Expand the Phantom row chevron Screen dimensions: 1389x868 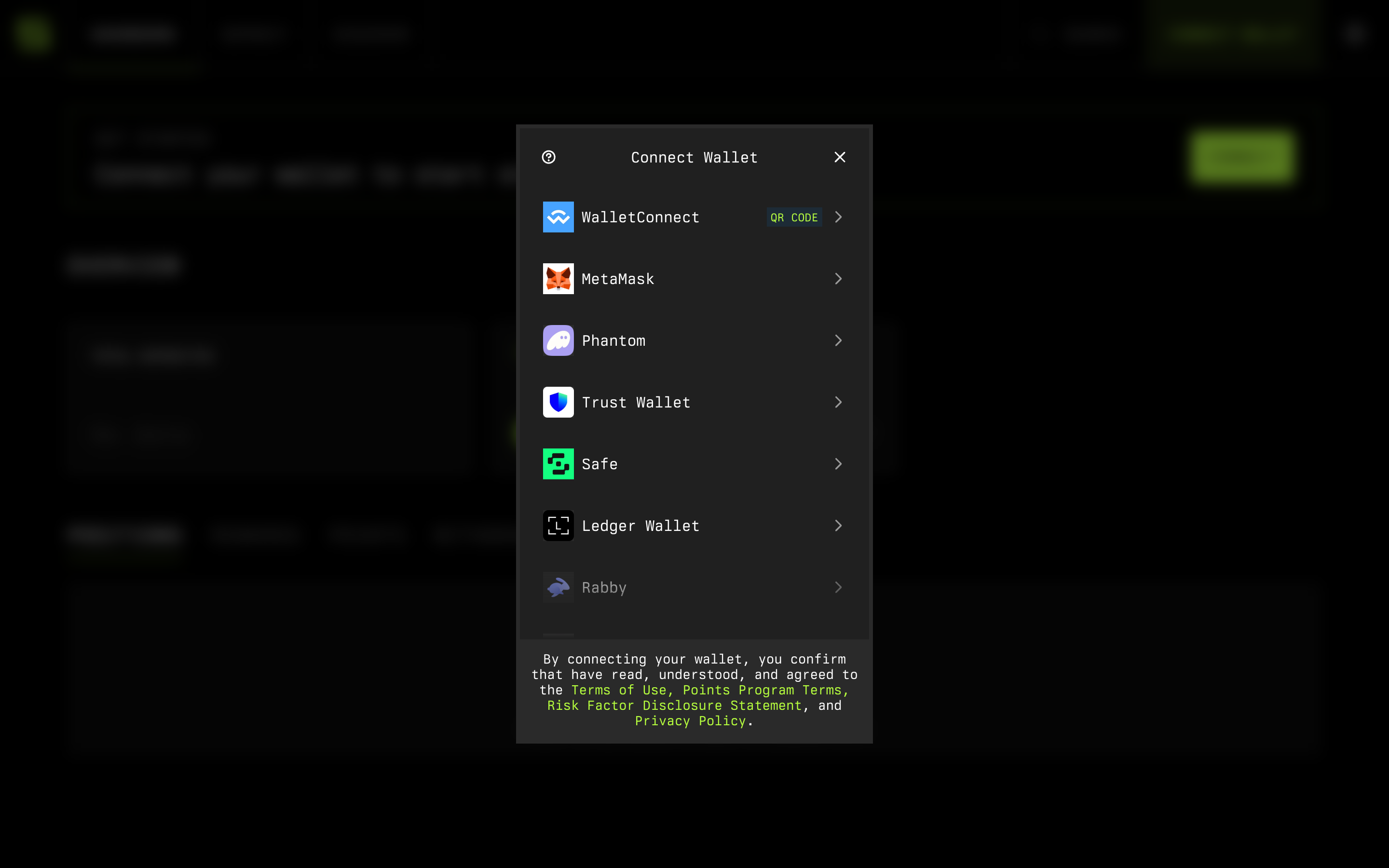click(x=839, y=340)
